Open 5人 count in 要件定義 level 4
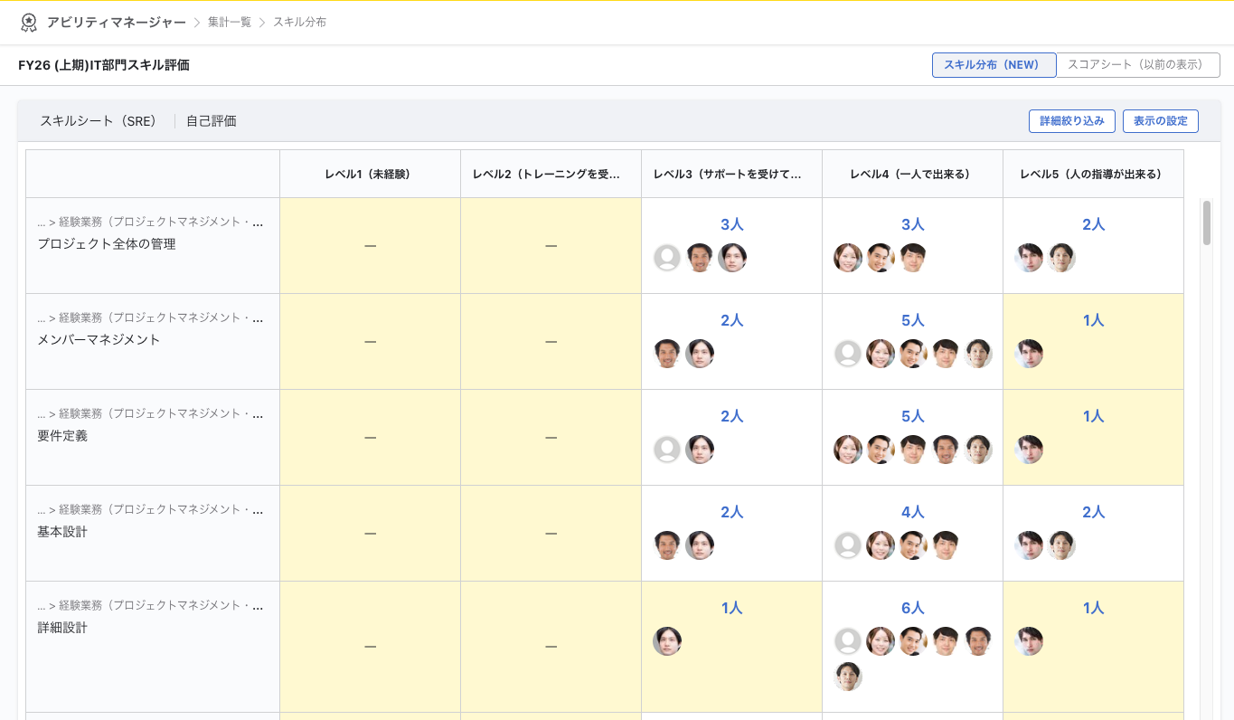This screenshot has width=1234, height=720. [x=913, y=417]
